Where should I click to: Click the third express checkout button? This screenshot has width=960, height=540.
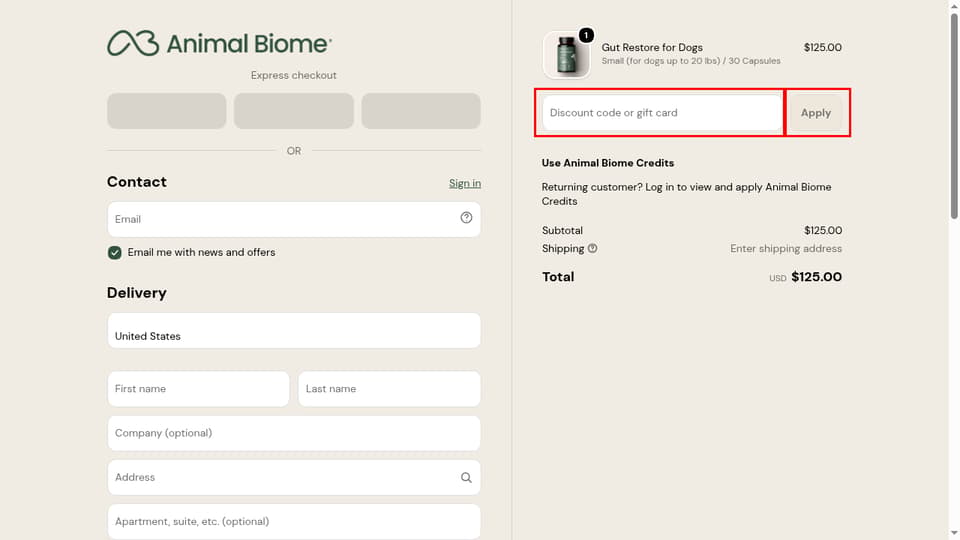pos(421,111)
